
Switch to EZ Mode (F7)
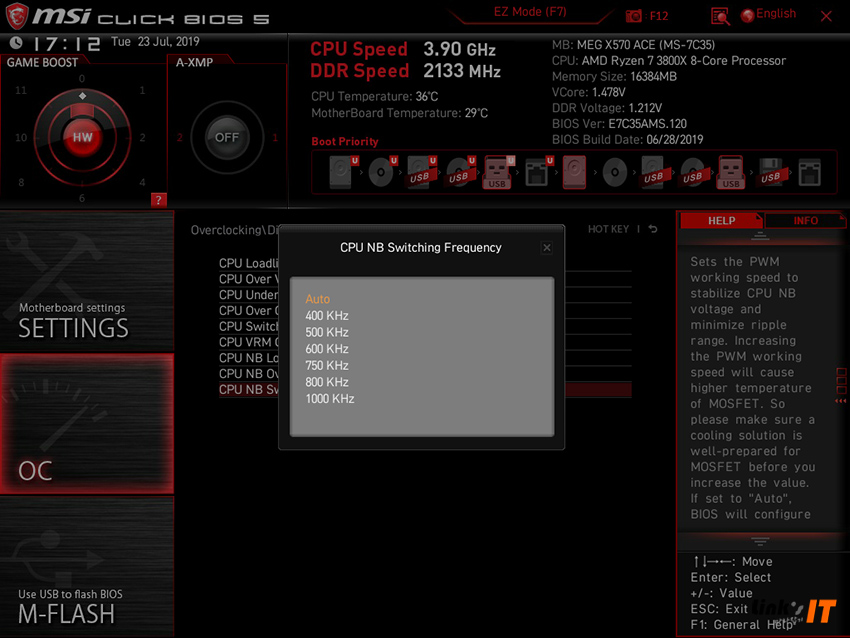(x=530, y=12)
